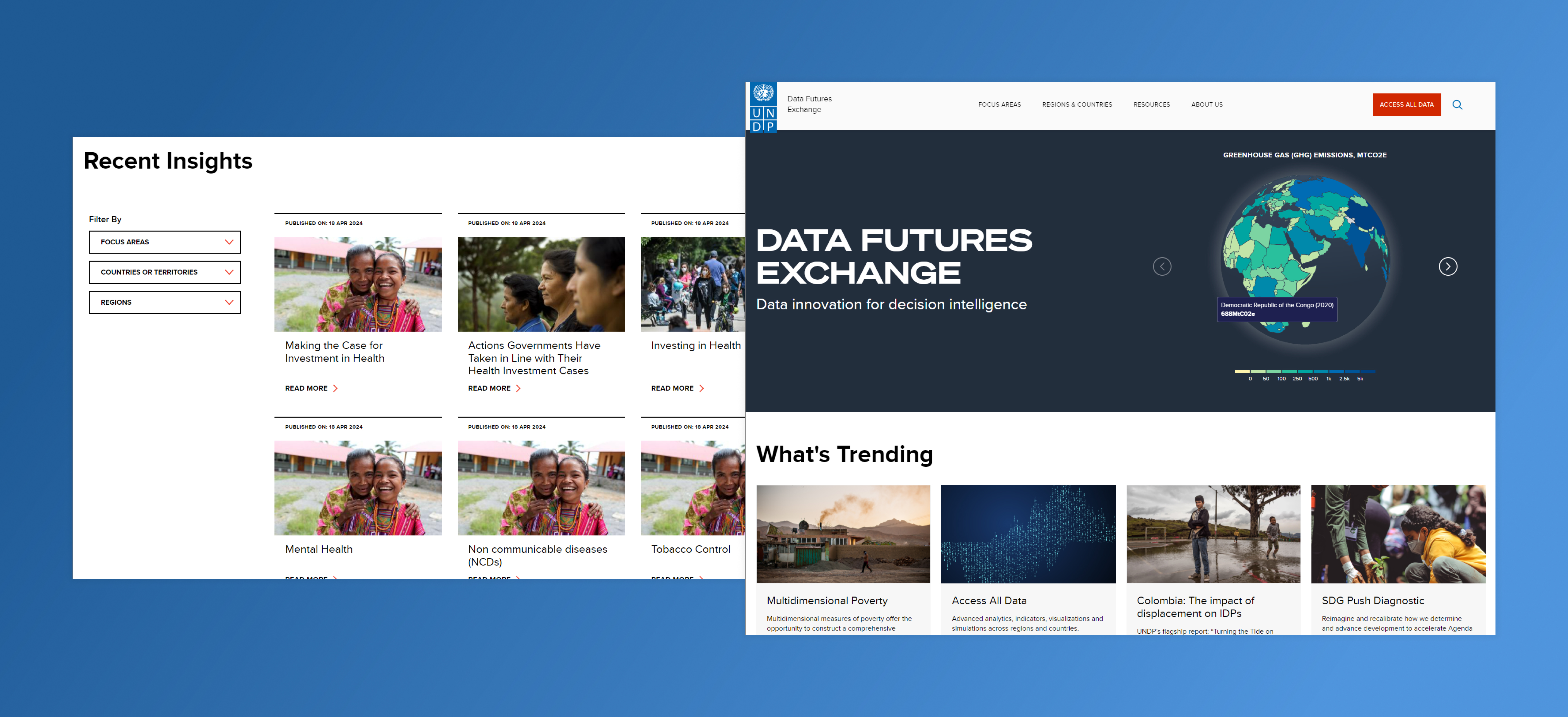This screenshot has width=1568, height=717.
Task: Click the Tobacco Control article photo
Action: [693, 488]
